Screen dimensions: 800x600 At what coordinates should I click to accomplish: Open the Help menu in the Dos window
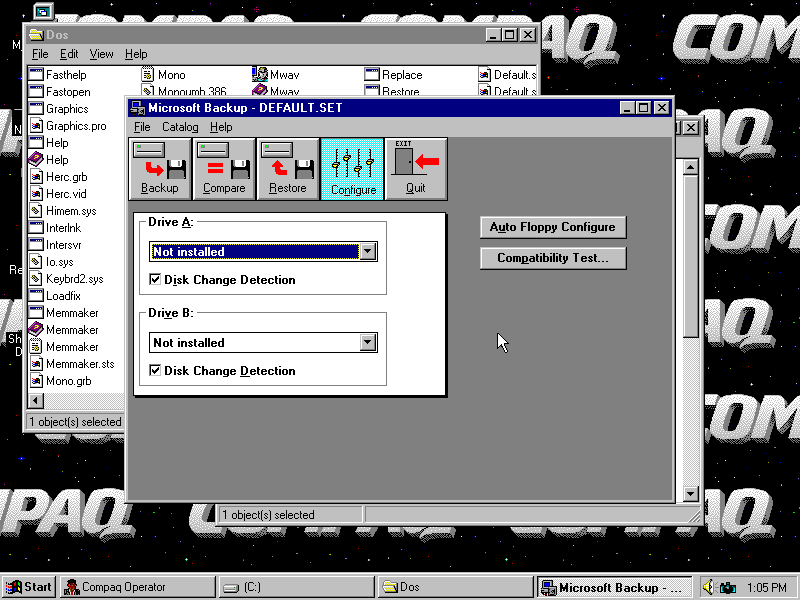point(136,54)
